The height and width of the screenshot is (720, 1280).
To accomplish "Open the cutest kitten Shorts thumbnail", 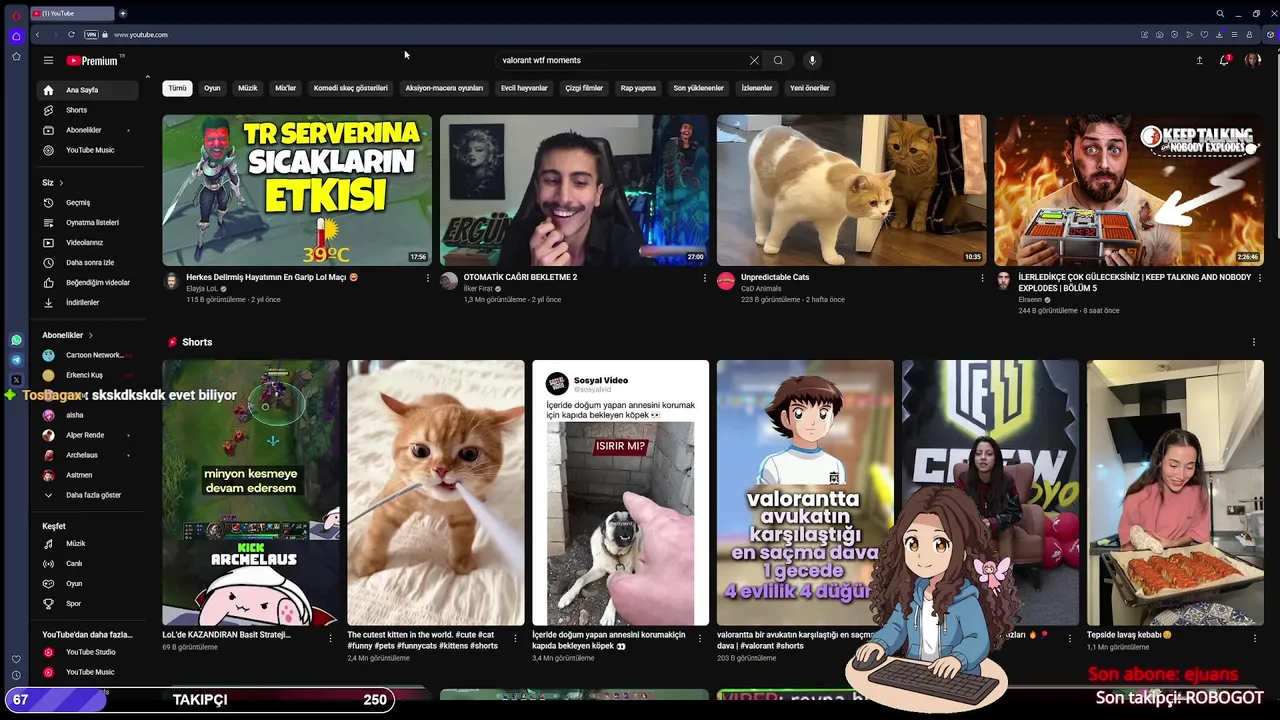I will coord(435,493).
